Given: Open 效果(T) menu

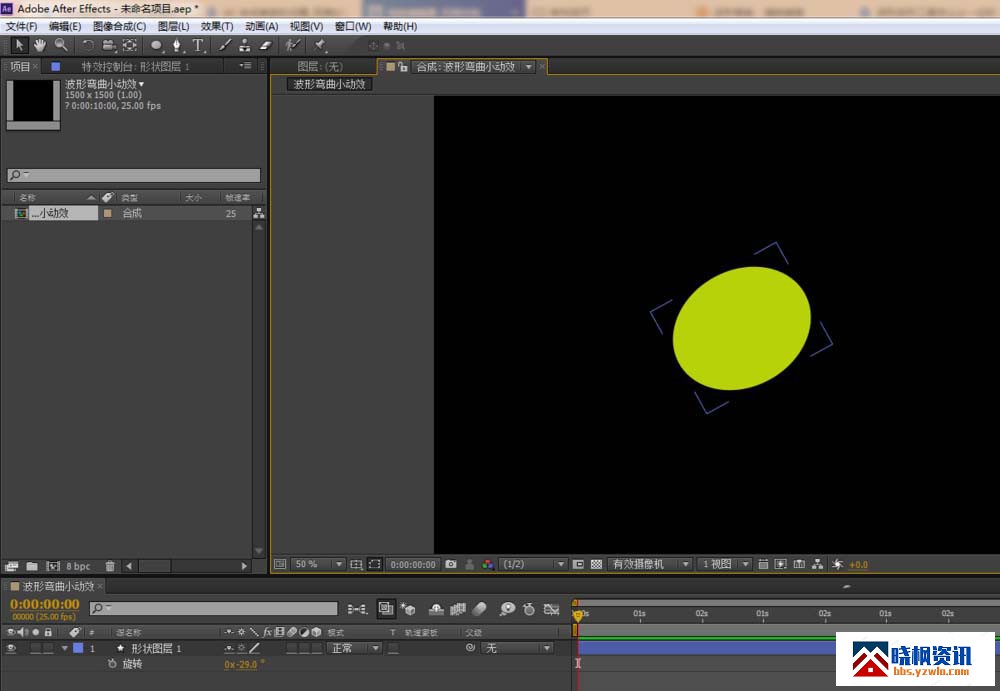Looking at the screenshot, I should [217, 26].
